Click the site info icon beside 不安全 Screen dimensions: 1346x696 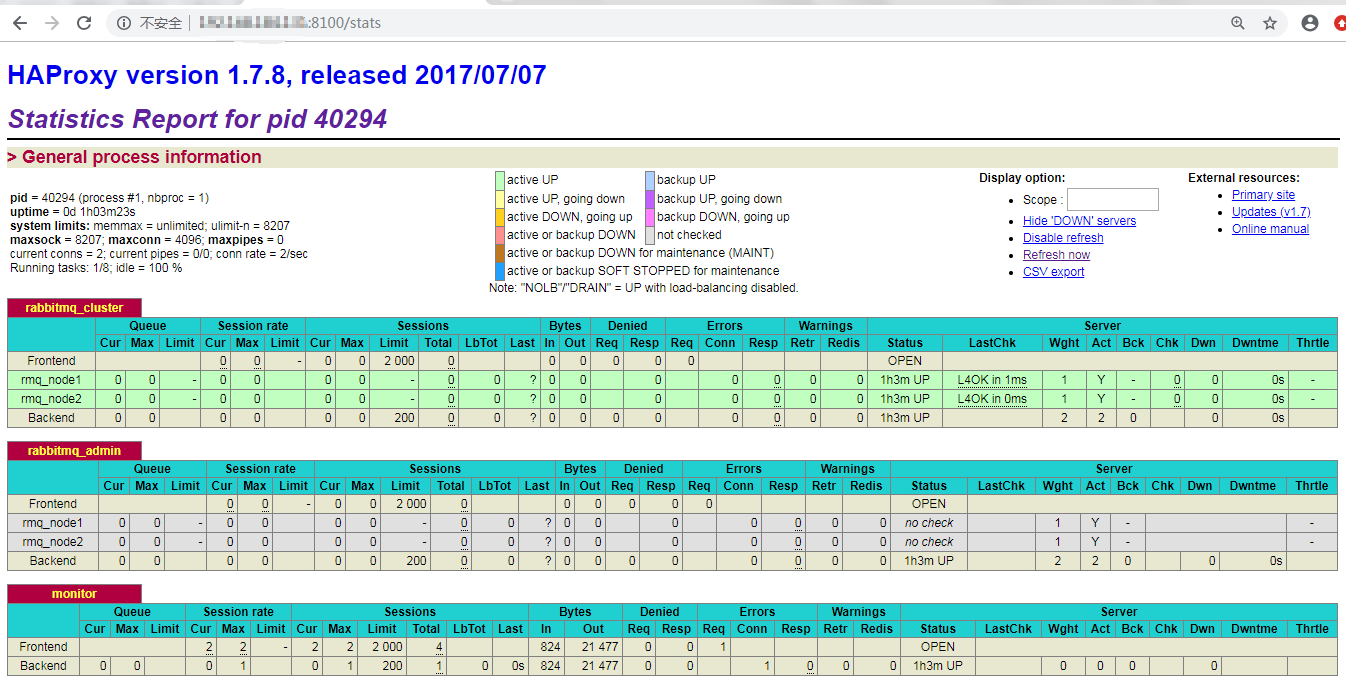click(123, 23)
